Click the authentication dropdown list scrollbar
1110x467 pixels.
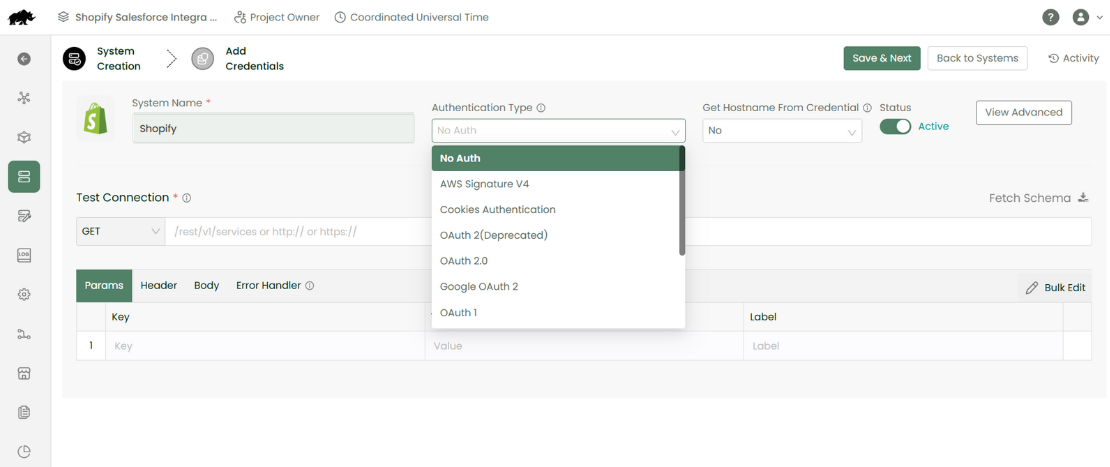coord(682,201)
